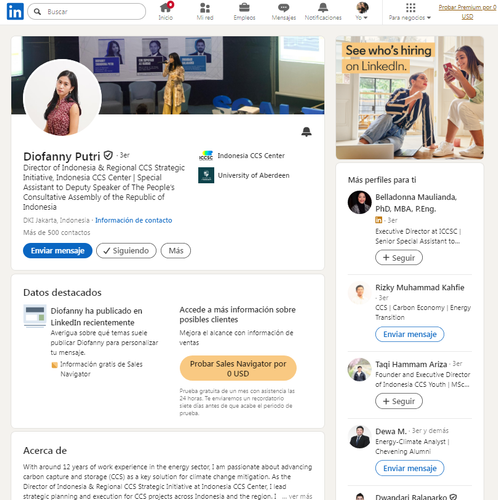498x500 pixels.
Task: Click Probar Sales Navigator por 0 USD
Action: coord(238,368)
